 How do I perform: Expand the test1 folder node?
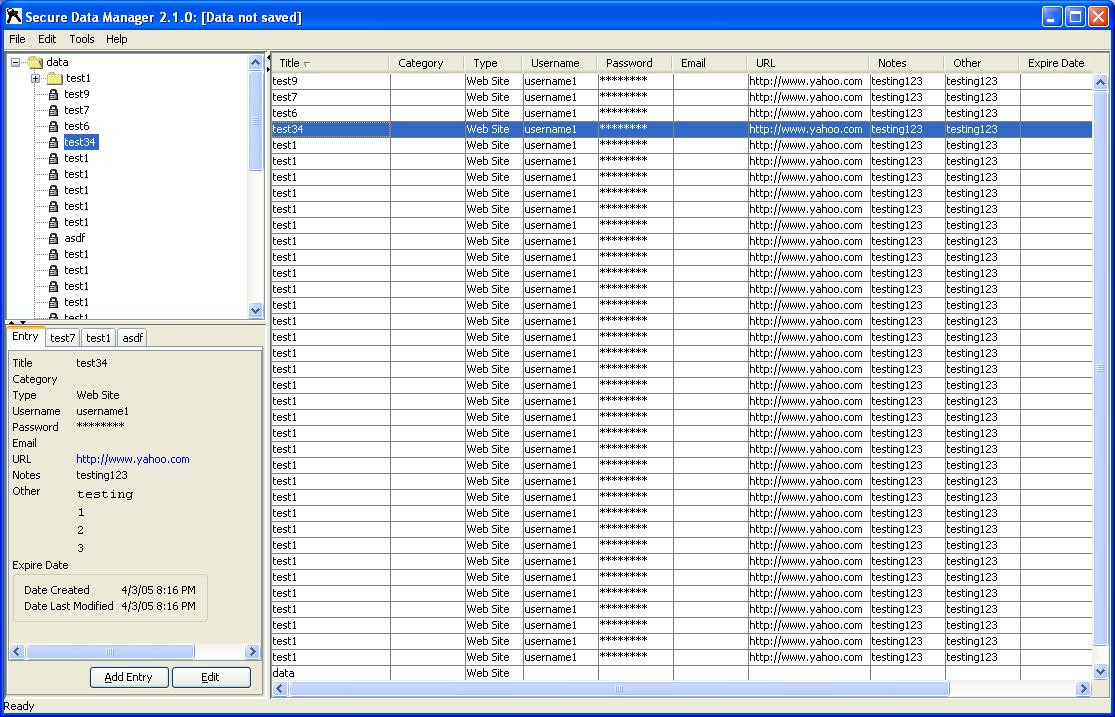pos(35,78)
